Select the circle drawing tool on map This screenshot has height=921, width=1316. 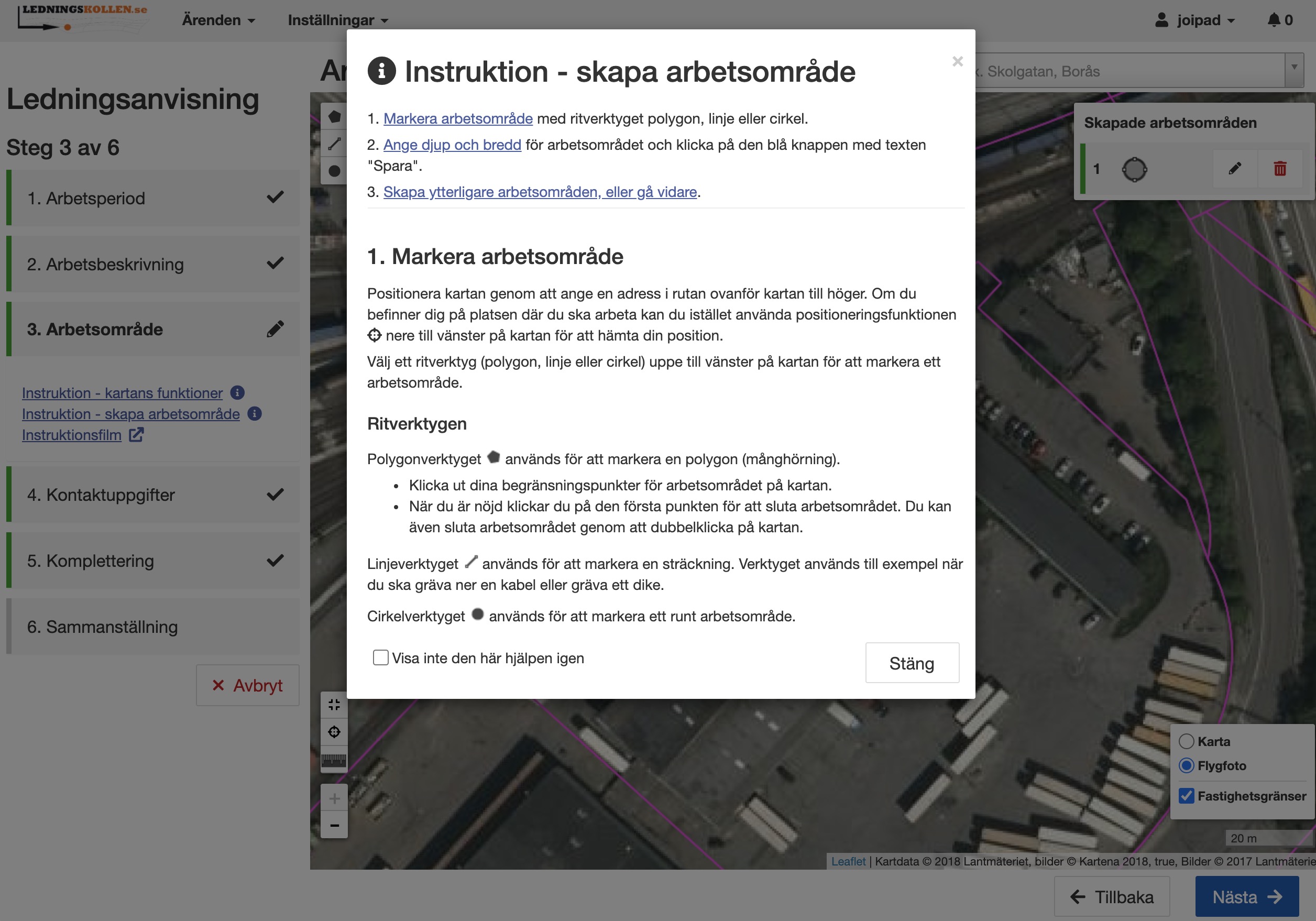click(334, 171)
